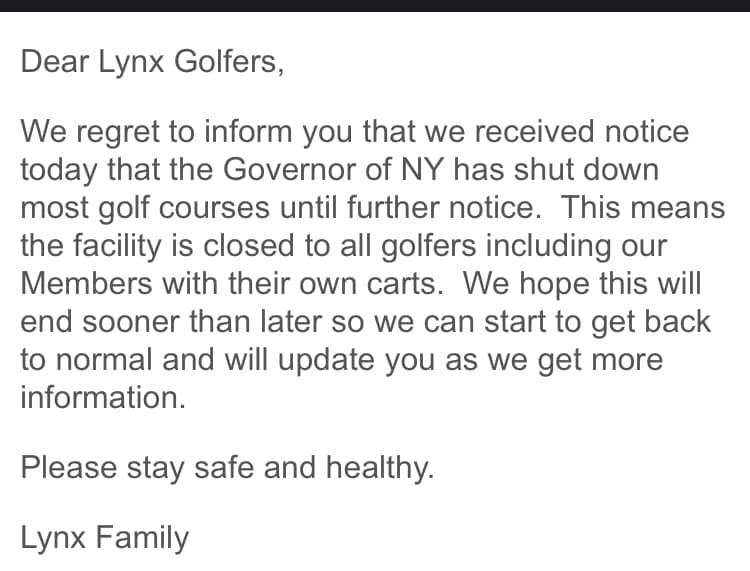Click the words "to normal" in the body
The height and width of the screenshot is (571, 750).
(86, 360)
